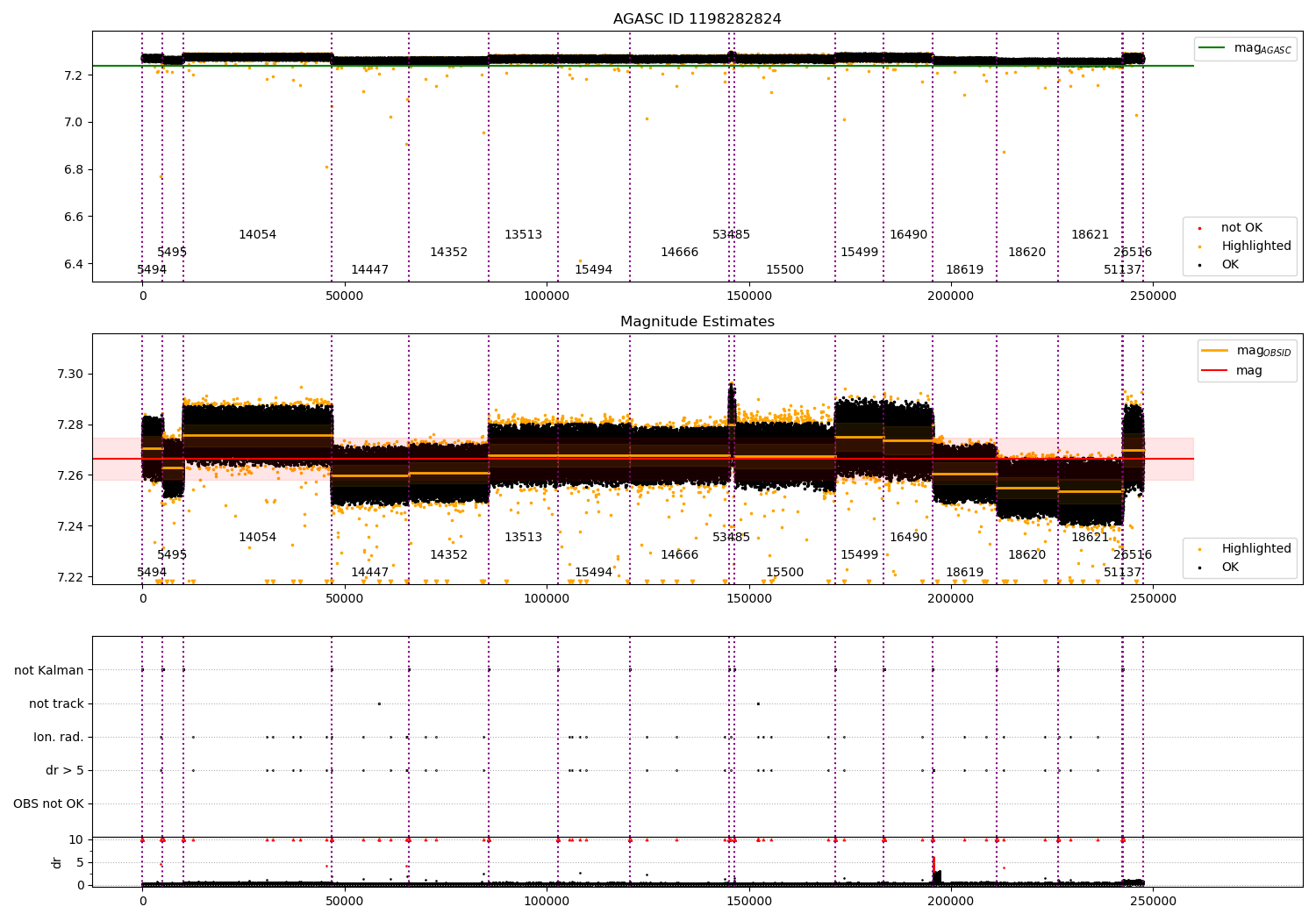
Task: Click OBSID label 15500 in AGASC plot
Action: tap(784, 270)
